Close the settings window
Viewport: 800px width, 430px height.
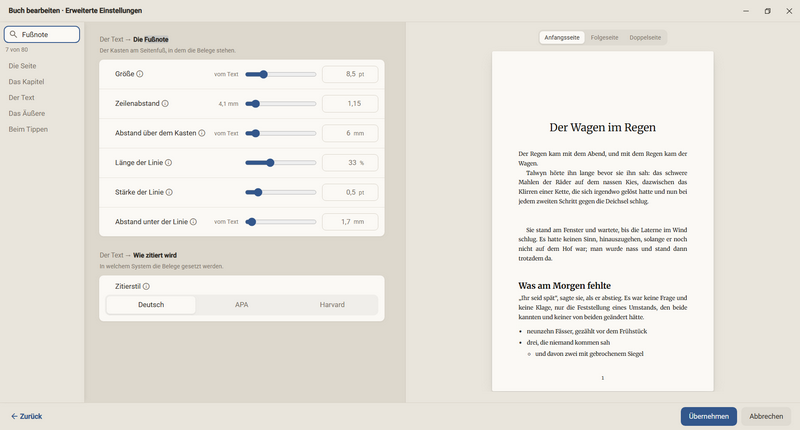789,11
